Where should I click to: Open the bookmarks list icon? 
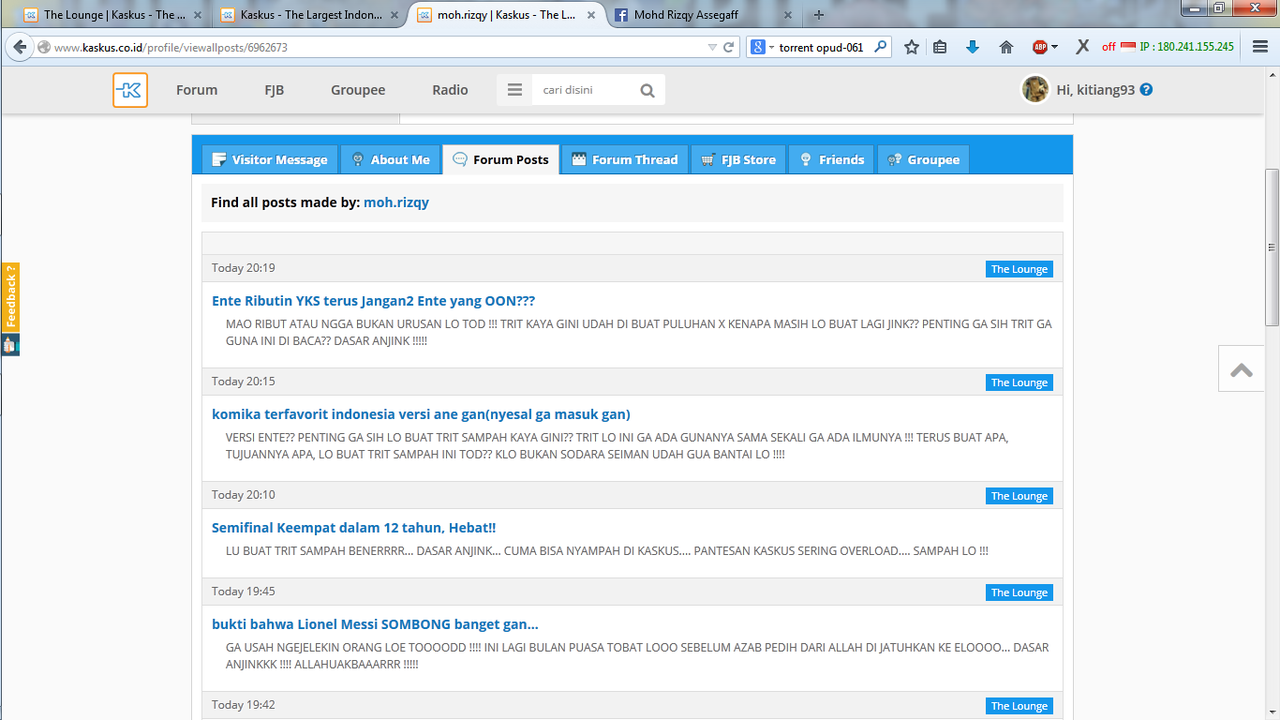click(940, 47)
